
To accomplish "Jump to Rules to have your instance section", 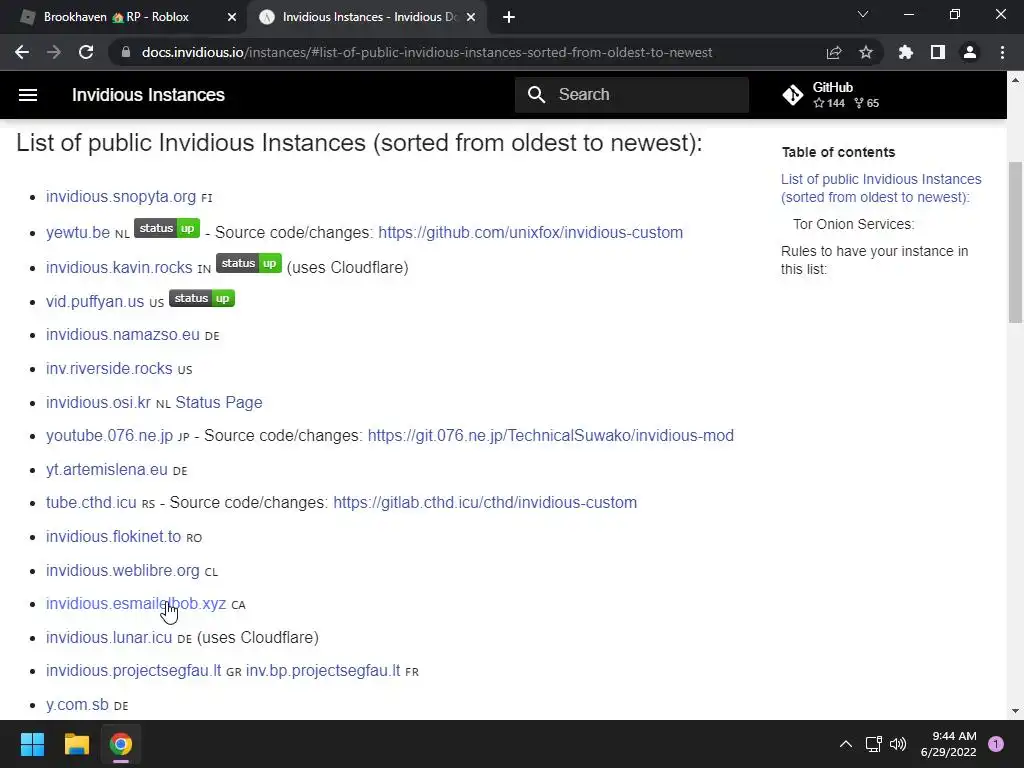I will [x=874, y=260].
